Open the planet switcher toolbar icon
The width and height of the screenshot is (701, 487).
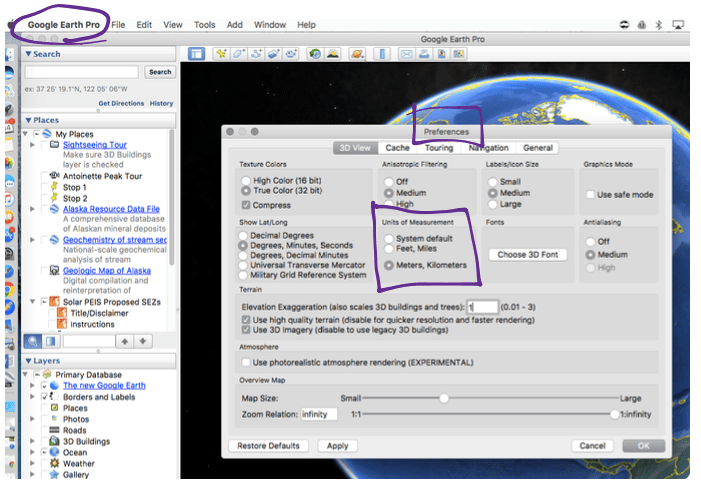pyautogui.click(x=357, y=54)
